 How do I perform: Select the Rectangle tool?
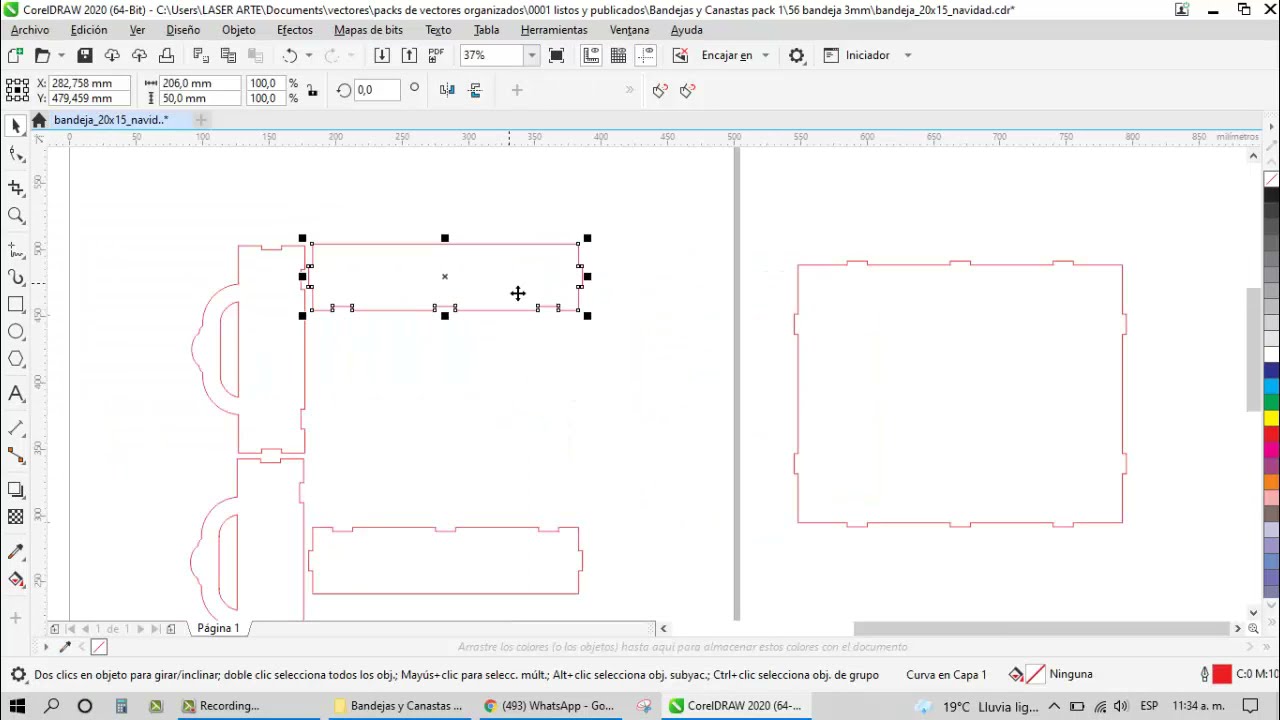point(16,304)
